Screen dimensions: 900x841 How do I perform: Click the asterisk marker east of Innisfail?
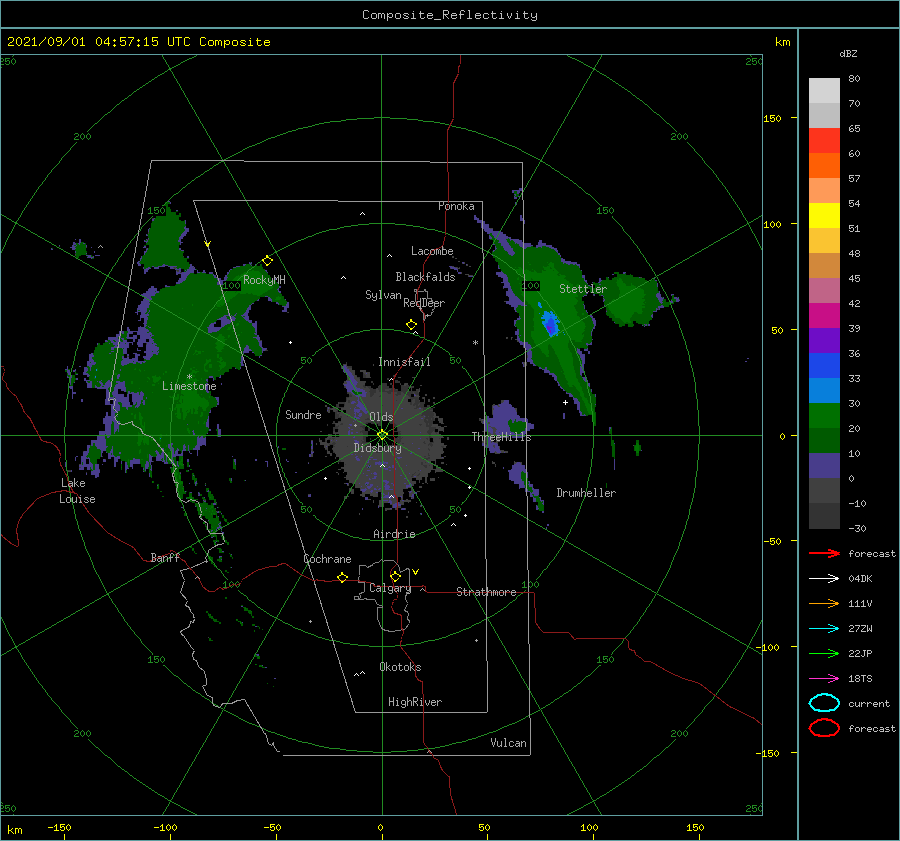(x=475, y=343)
